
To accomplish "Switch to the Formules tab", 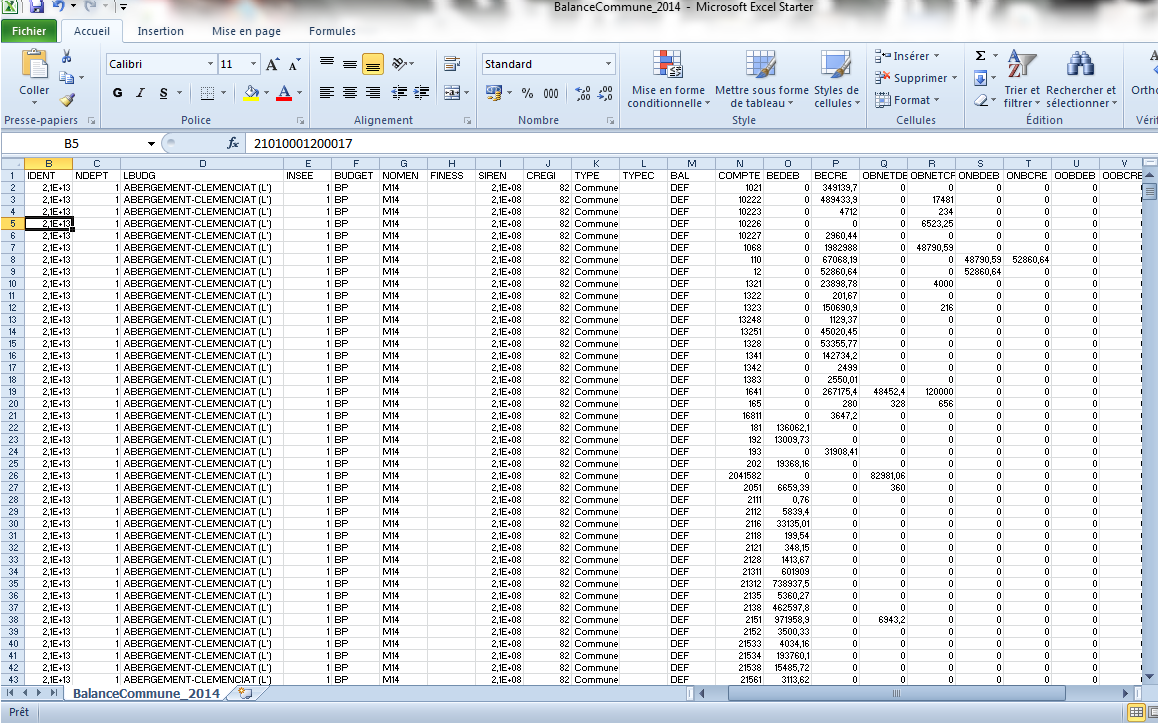I will click(332, 31).
